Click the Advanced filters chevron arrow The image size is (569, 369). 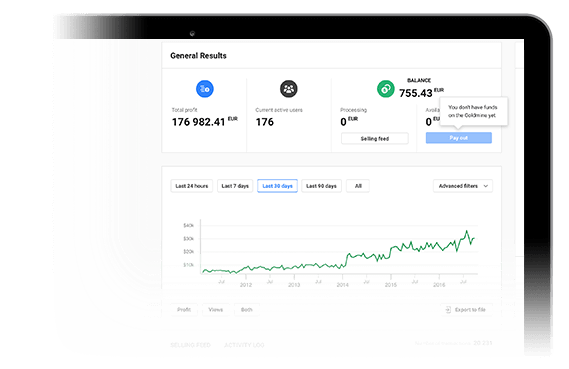click(x=486, y=186)
